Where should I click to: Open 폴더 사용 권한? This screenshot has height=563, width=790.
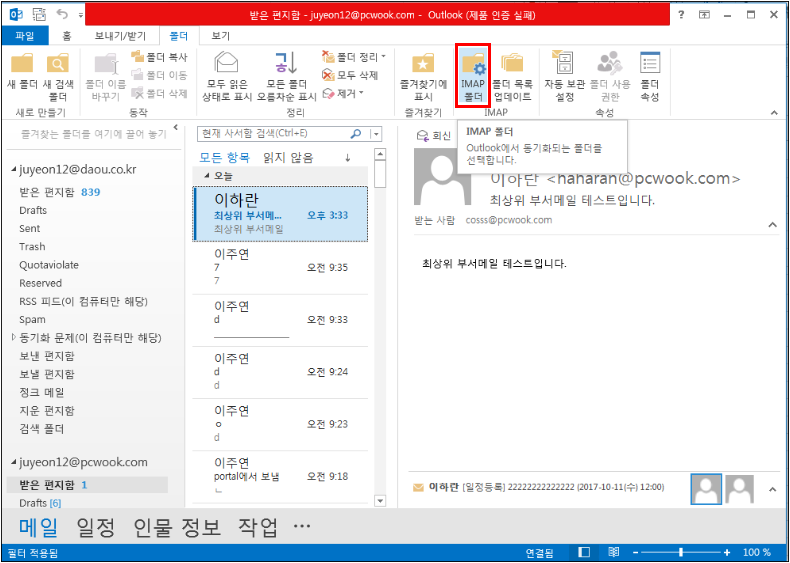pos(610,76)
